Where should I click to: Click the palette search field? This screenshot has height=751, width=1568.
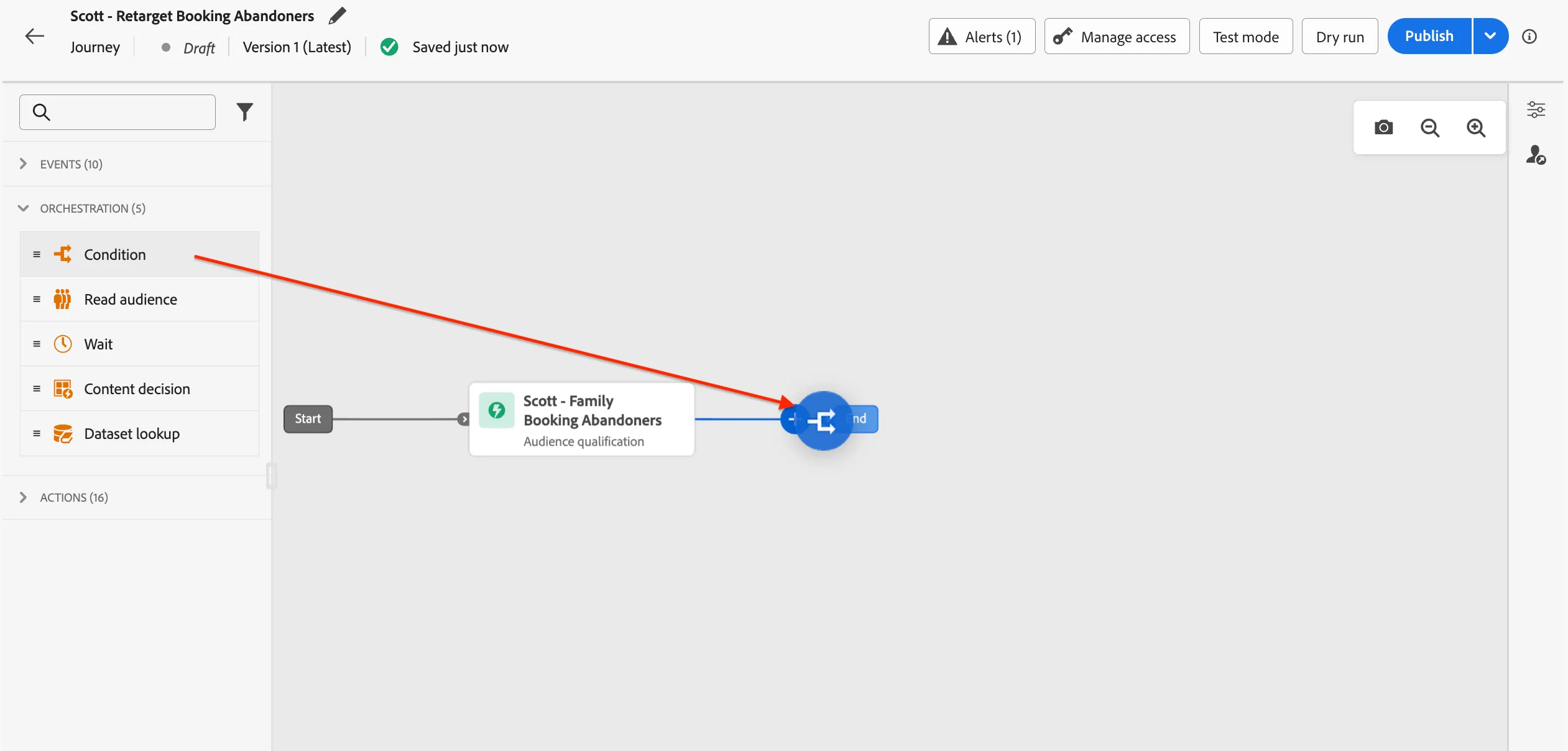pos(118,112)
